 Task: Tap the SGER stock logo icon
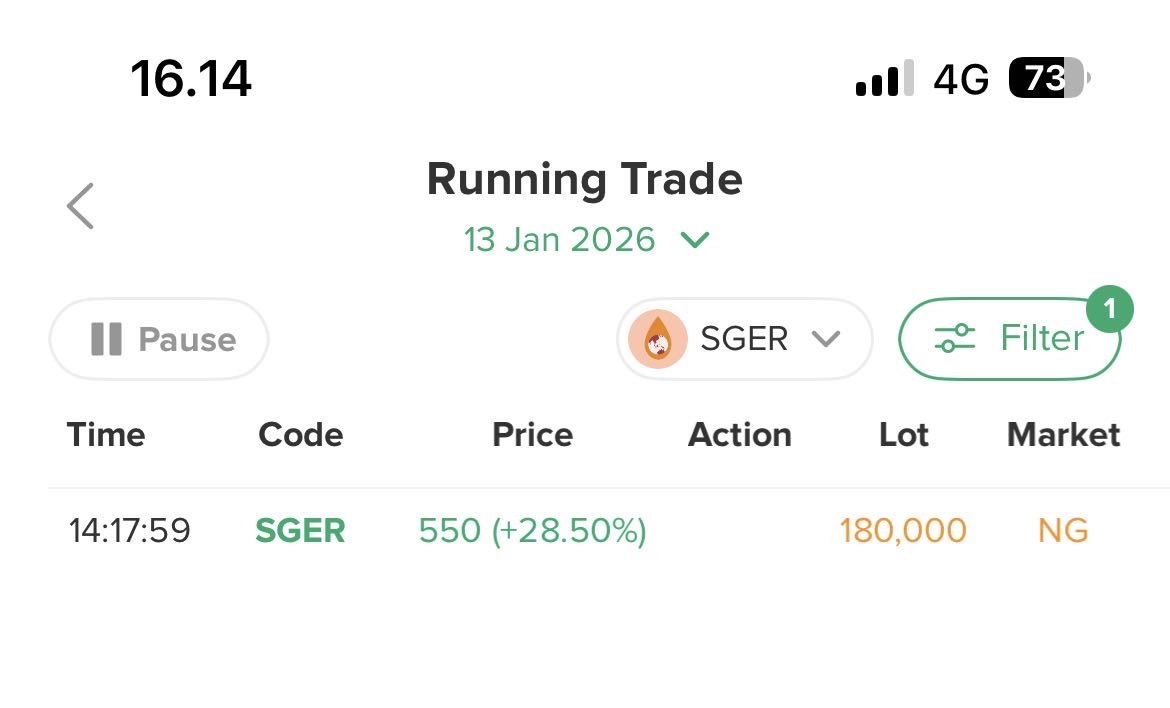coord(658,339)
